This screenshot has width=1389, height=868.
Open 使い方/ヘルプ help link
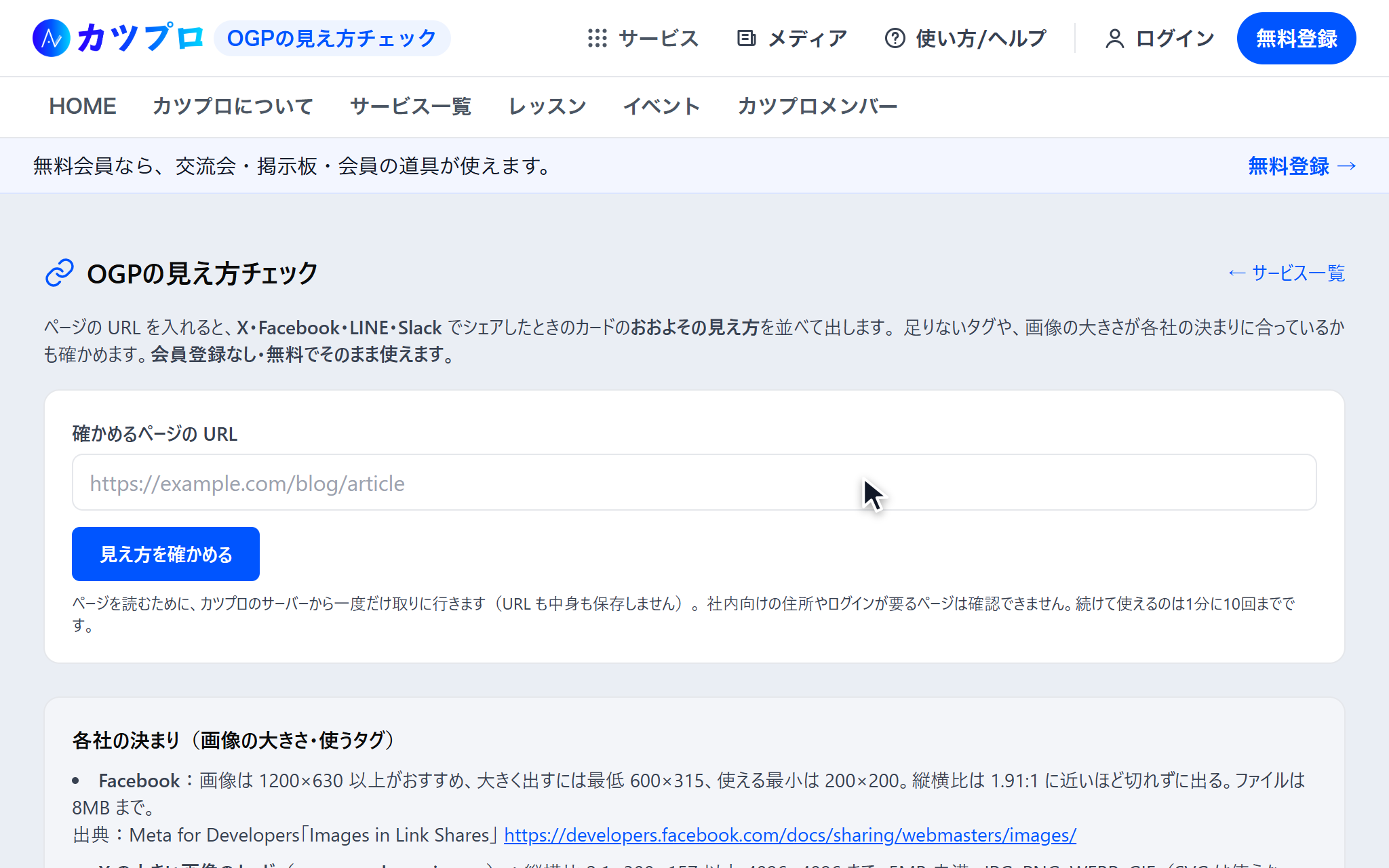point(966,38)
